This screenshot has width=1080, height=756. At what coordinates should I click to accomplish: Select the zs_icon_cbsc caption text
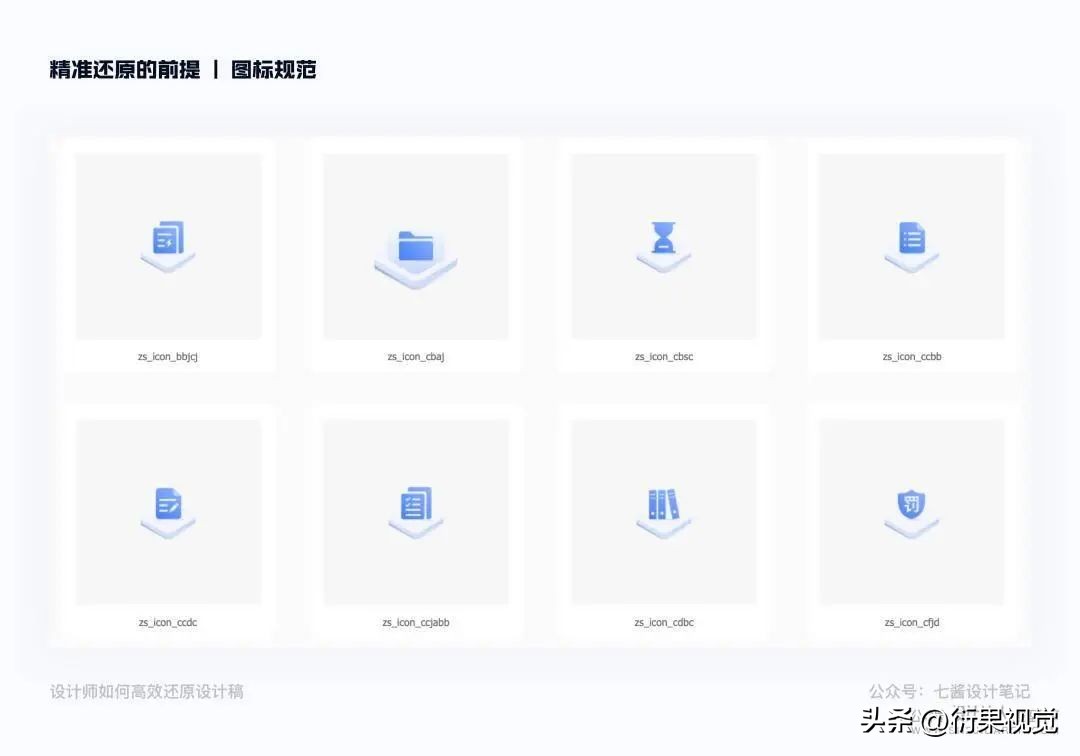pos(662,356)
